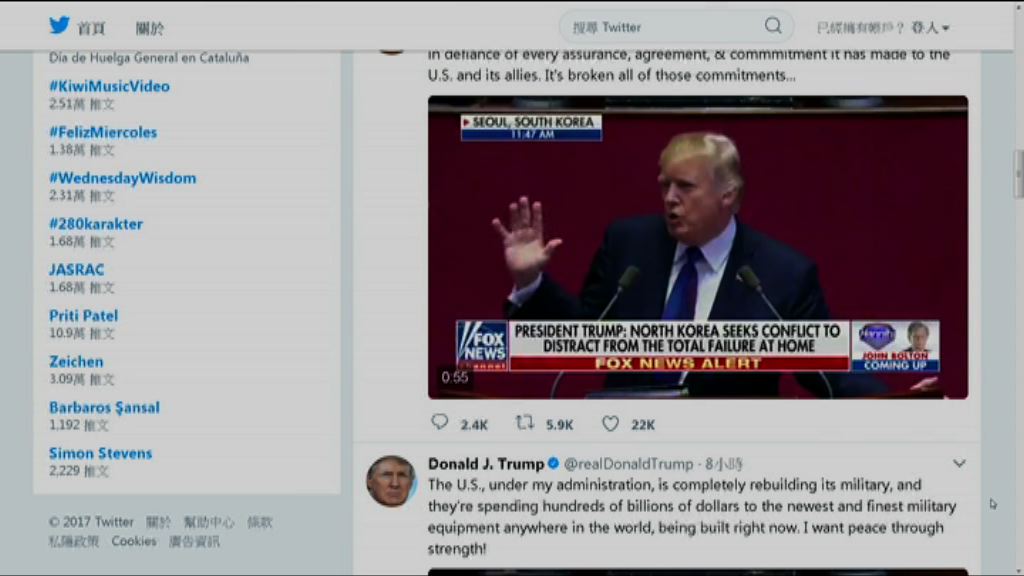The image size is (1024, 576).
Task: Click the verified badge beside Donald J. Trump
Action: coord(554,464)
